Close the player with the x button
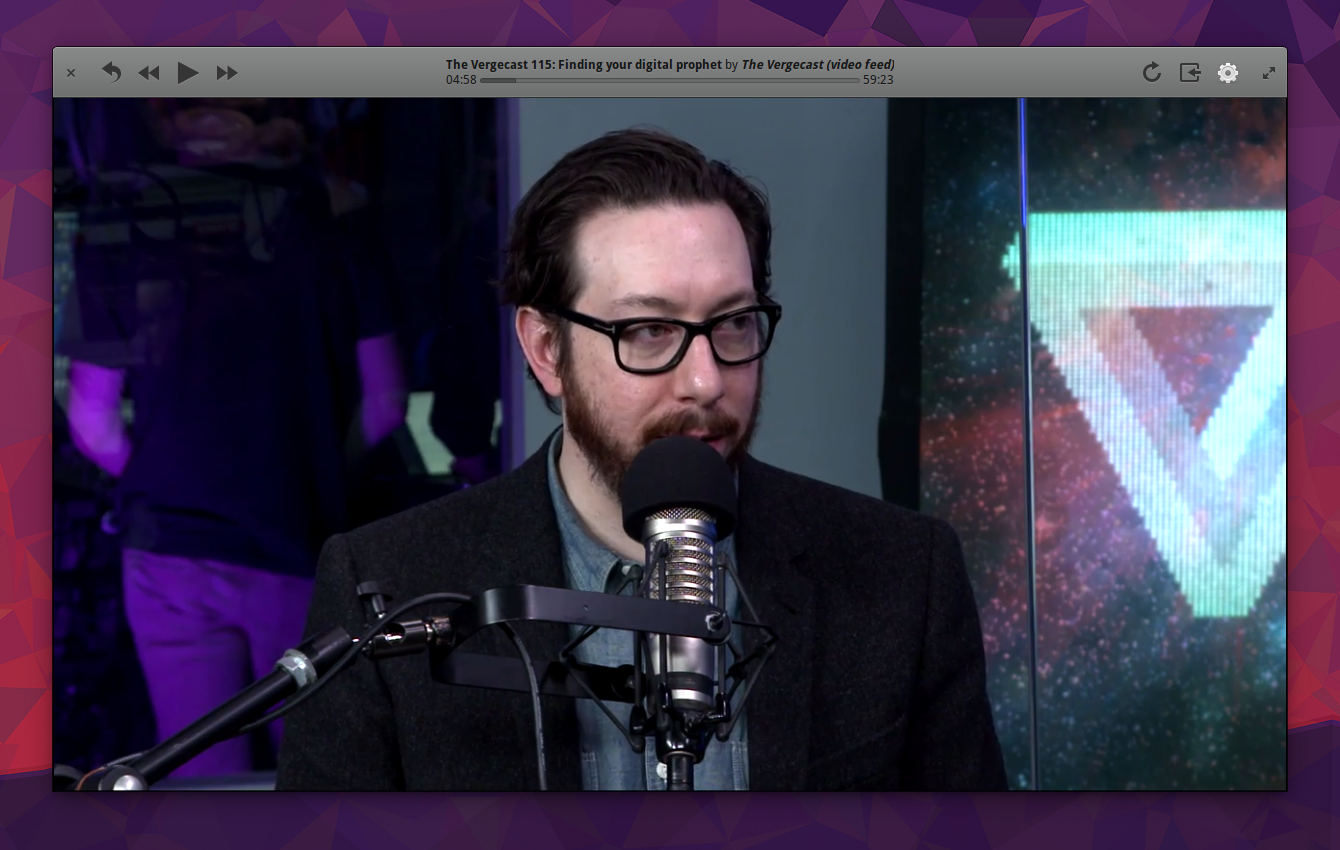1340x850 pixels. [x=71, y=73]
